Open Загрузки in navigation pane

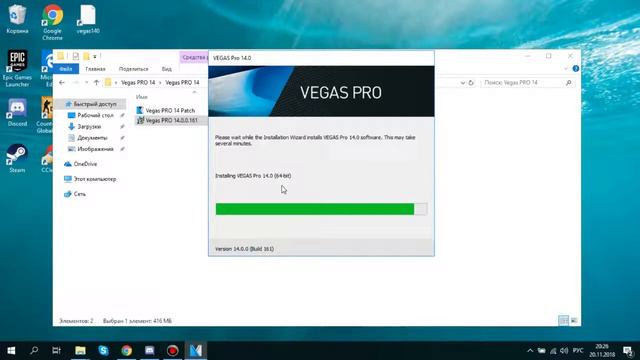coord(89,127)
